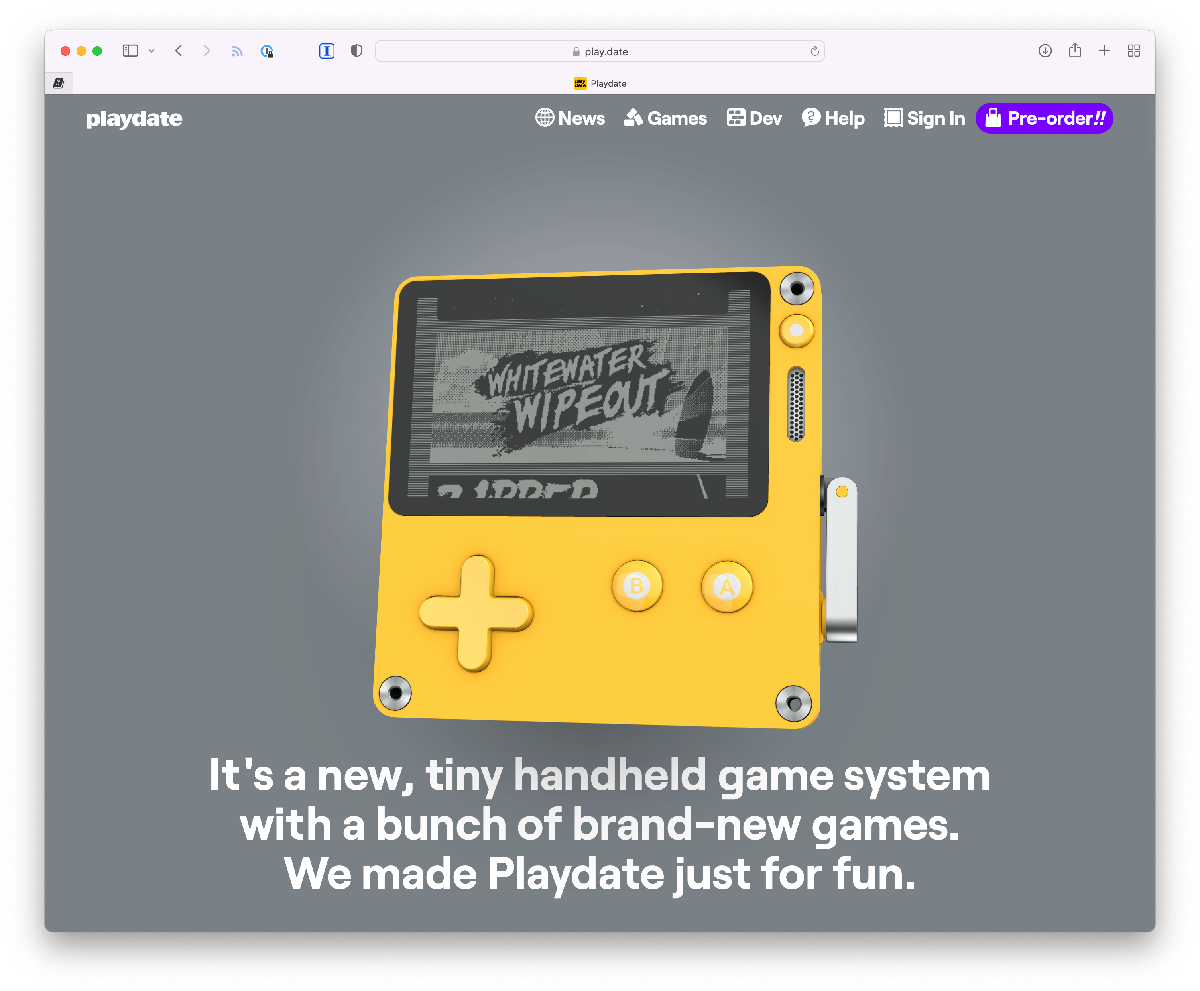Image resolution: width=1200 pixels, height=991 pixels.
Task: Open the Share menu
Action: click(x=1075, y=50)
